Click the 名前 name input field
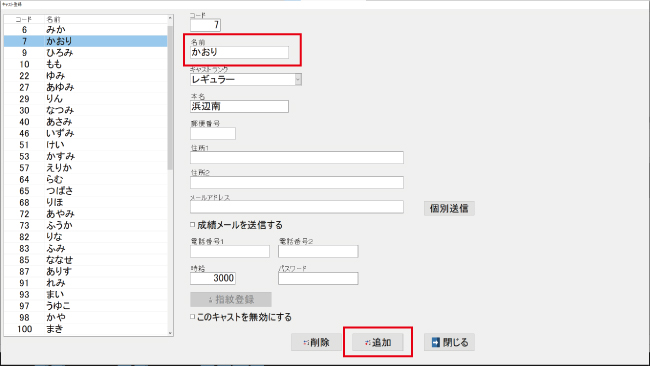Viewport: 650px width, 366px height. click(239, 52)
